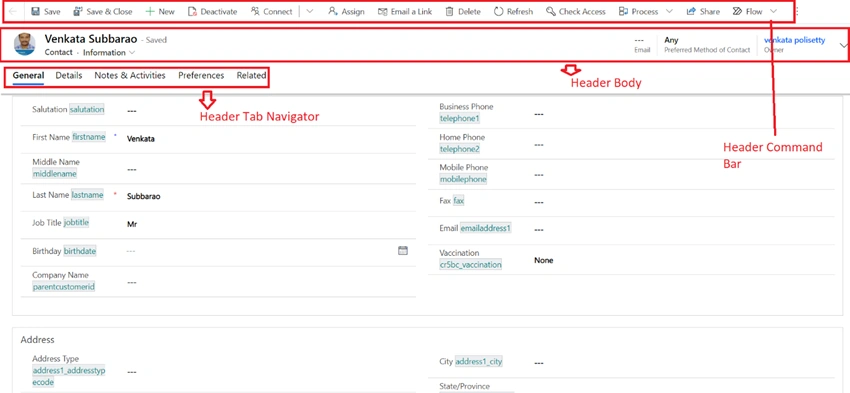Viewport: 850px width, 393px height.
Task: Click the 'parentcustomerid' schema name label
Action: pyautogui.click(x=64, y=287)
